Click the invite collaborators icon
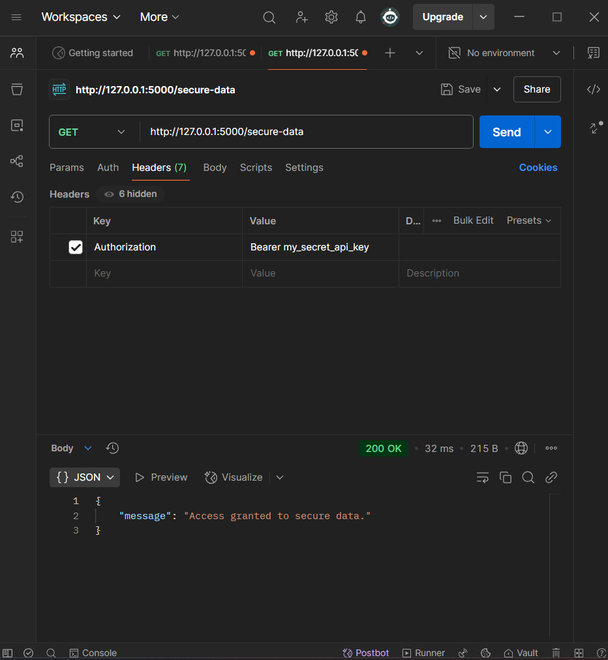The height and width of the screenshot is (660, 608). tap(301, 17)
